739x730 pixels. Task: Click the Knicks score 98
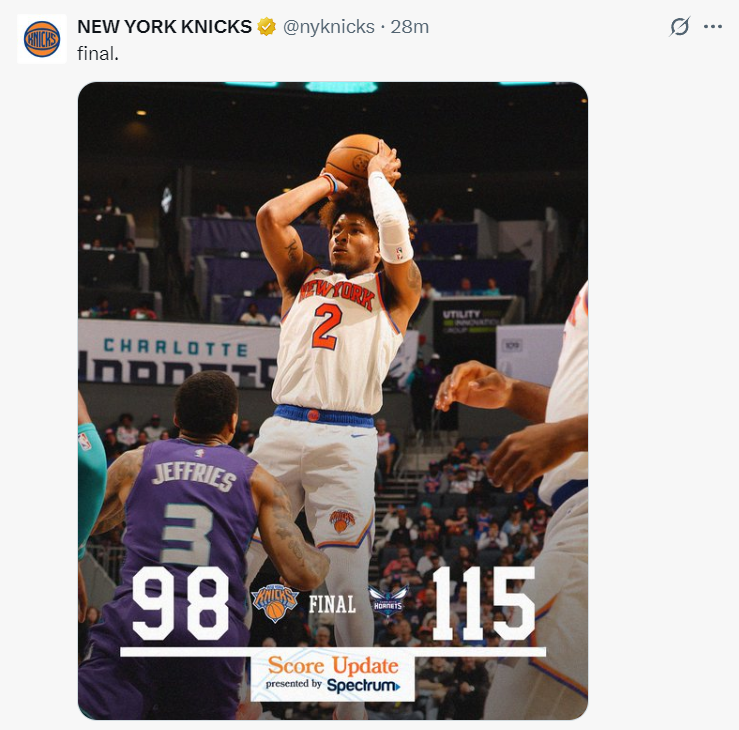point(181,604)
